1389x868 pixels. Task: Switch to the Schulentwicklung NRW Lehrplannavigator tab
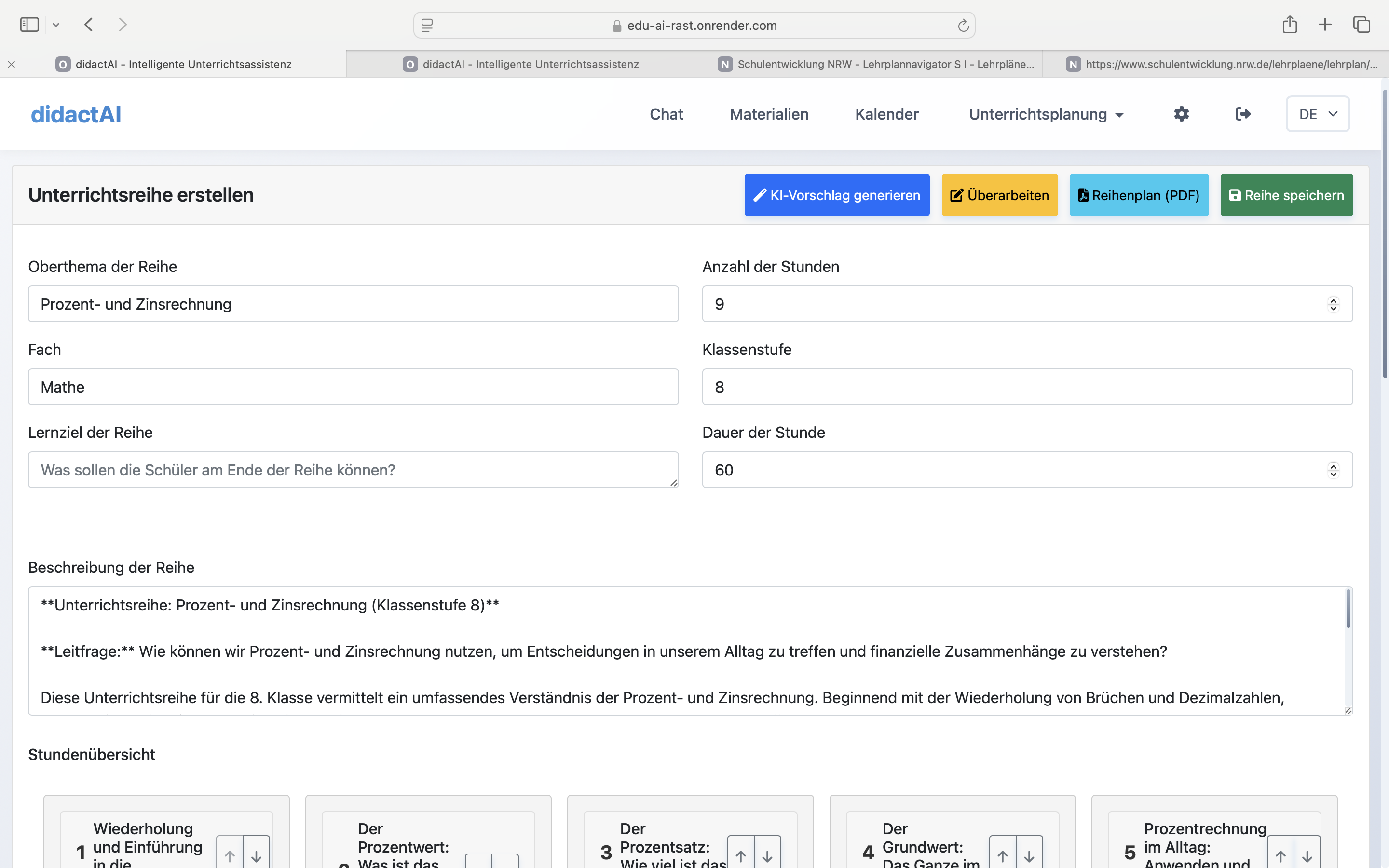pyautogui.click(x=868, y=64)
